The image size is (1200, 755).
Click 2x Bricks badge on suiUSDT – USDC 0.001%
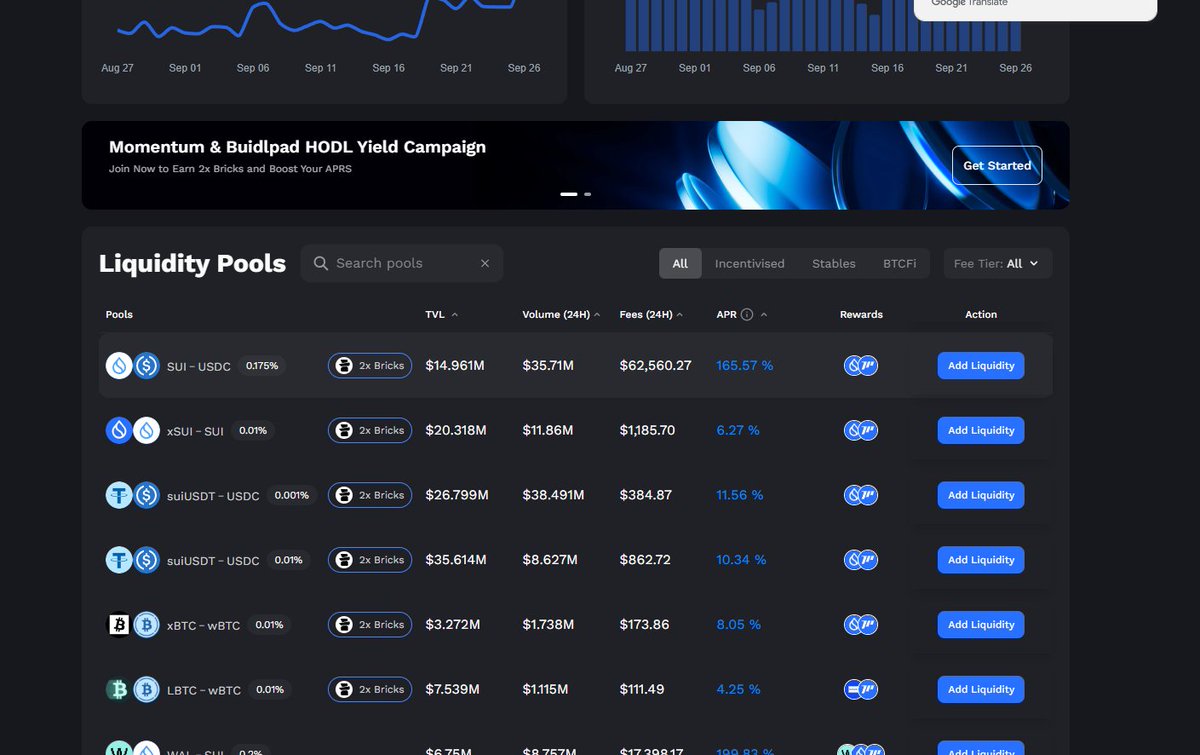tap(370, 495)
